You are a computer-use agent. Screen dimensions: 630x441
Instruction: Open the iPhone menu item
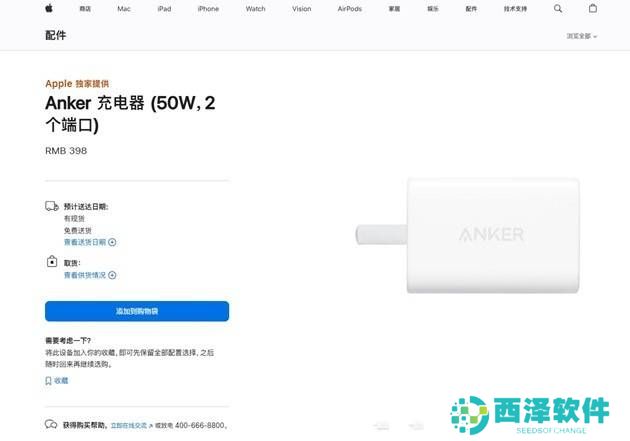[x=208, y=9]
